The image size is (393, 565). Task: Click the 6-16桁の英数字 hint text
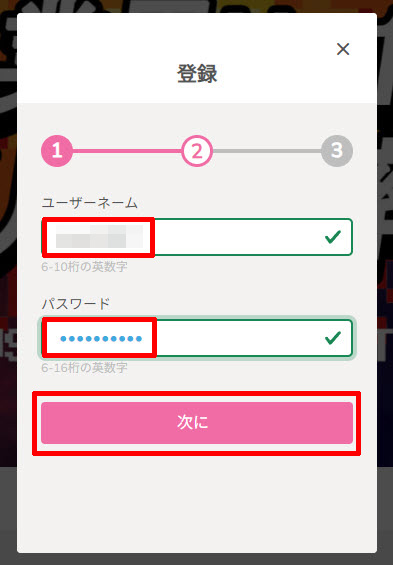(84, 368)
